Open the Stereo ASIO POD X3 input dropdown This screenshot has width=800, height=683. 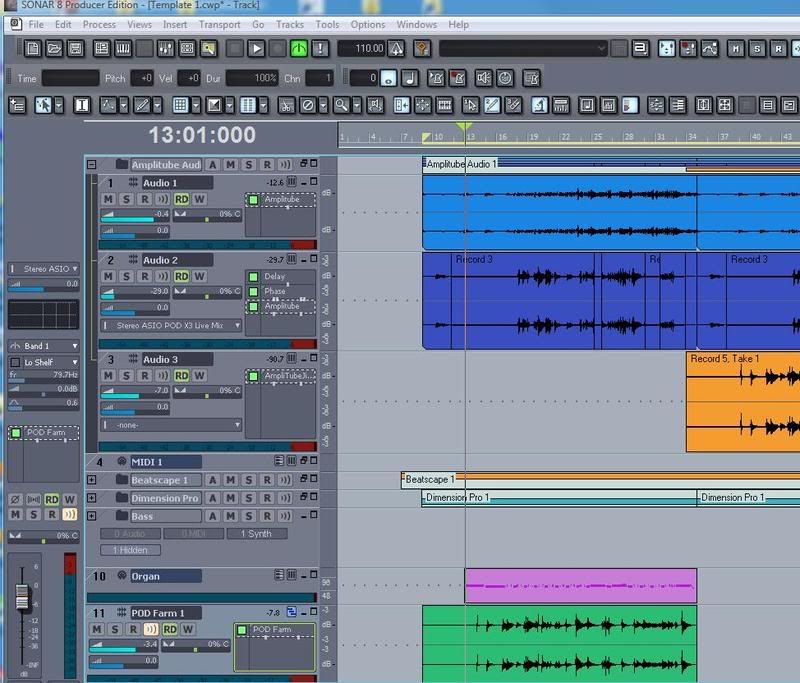(171, 325)
